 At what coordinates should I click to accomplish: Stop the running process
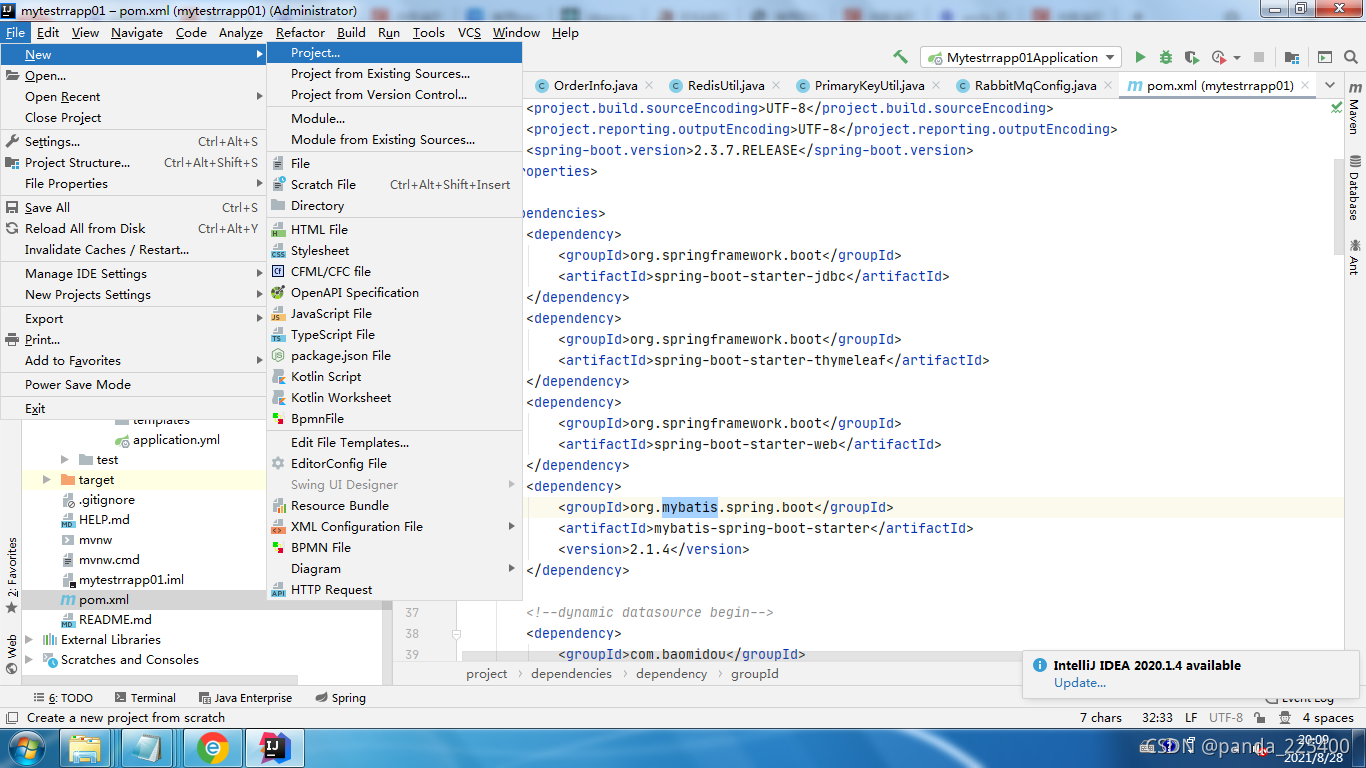tap(1259, 57)
